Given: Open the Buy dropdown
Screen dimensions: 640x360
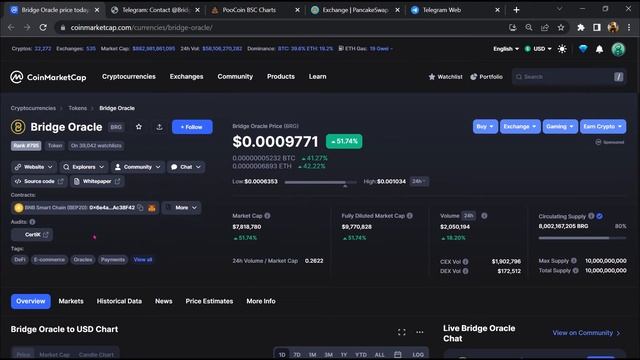Looking at the screenshot, I should [485, 127].
